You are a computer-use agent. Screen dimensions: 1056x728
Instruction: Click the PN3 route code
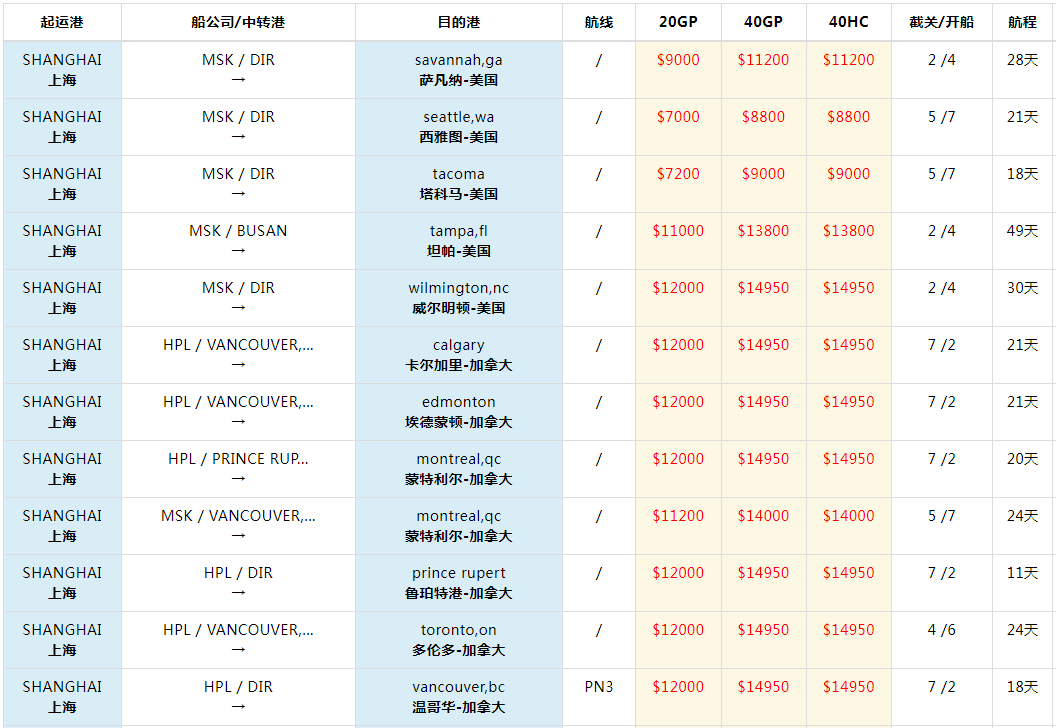coord(598,687)
